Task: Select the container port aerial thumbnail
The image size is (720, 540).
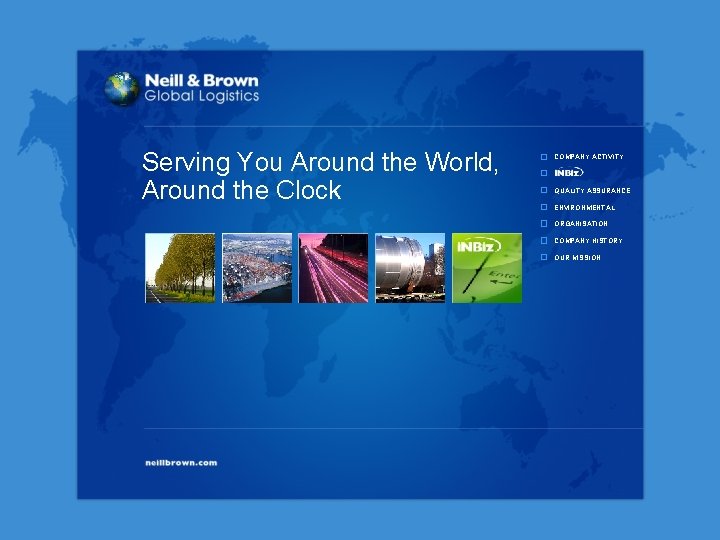Action: click(x=257, y=268)
